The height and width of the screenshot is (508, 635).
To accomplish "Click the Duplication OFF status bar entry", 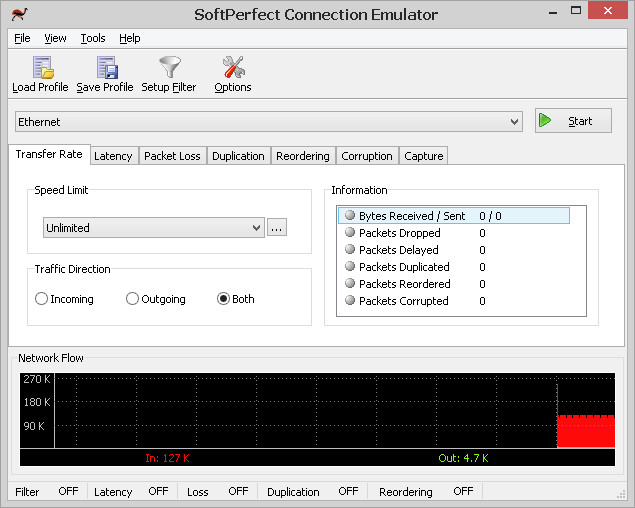I will tap(313, 491).
